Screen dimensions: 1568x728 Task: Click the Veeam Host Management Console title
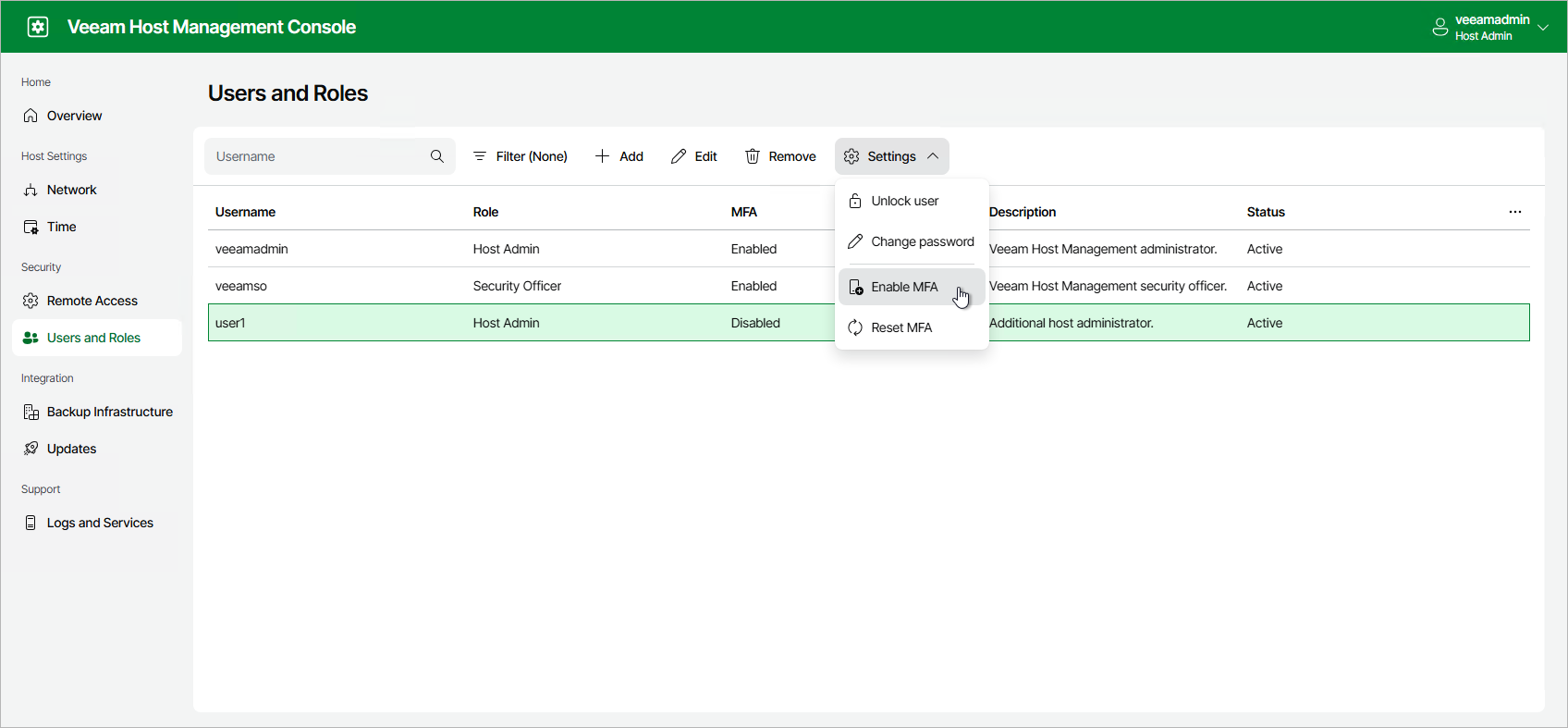click(212, 27)
